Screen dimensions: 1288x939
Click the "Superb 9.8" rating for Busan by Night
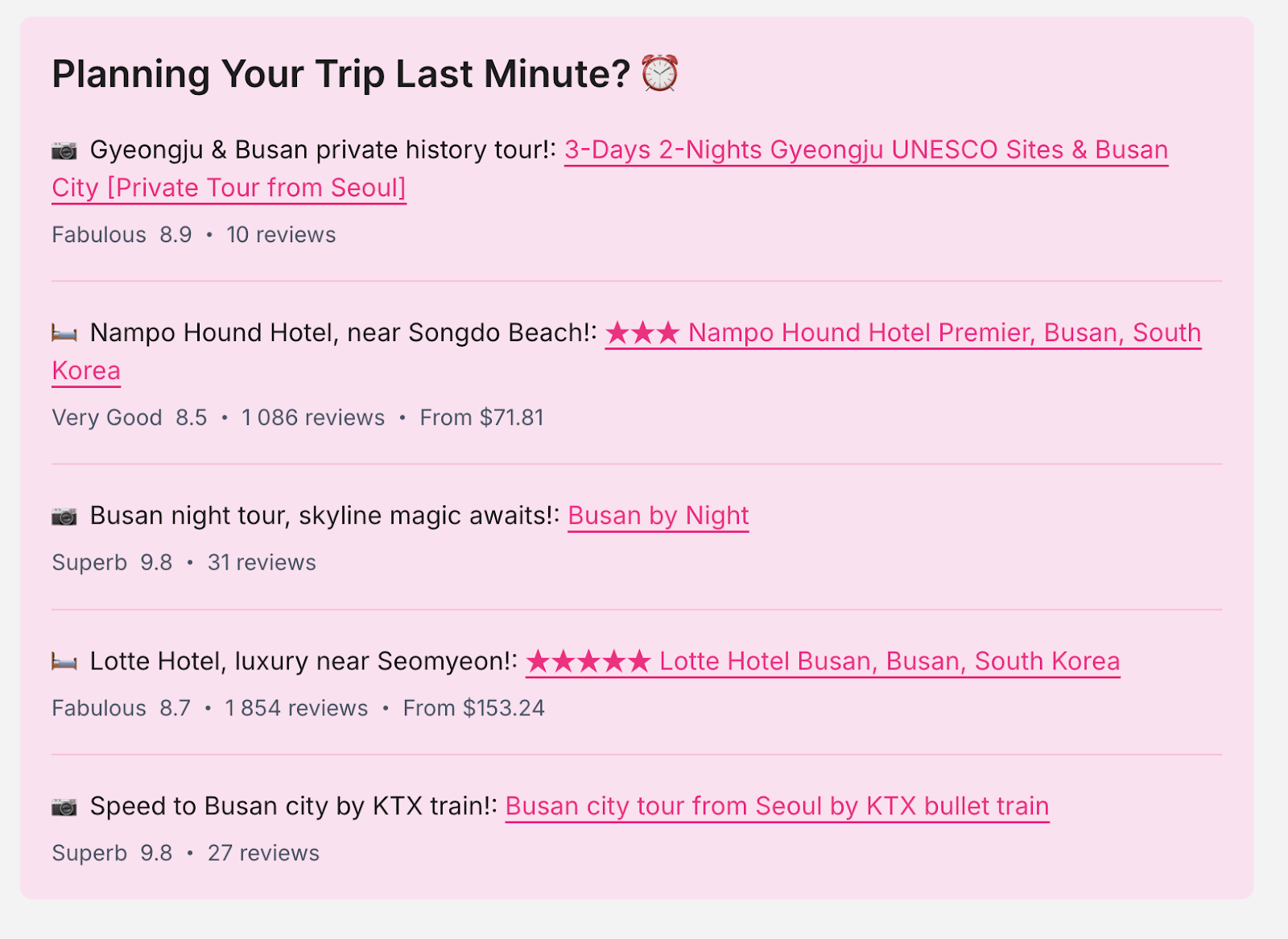click(112, 562)
